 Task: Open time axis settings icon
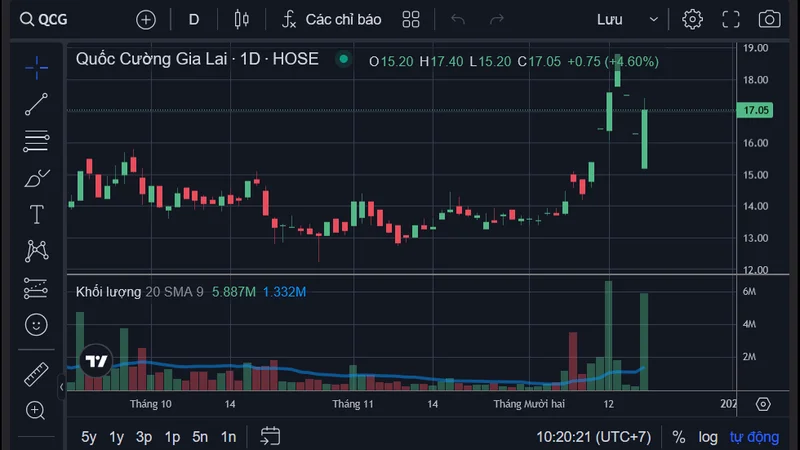pyautogui.click(x=763, y=404)
